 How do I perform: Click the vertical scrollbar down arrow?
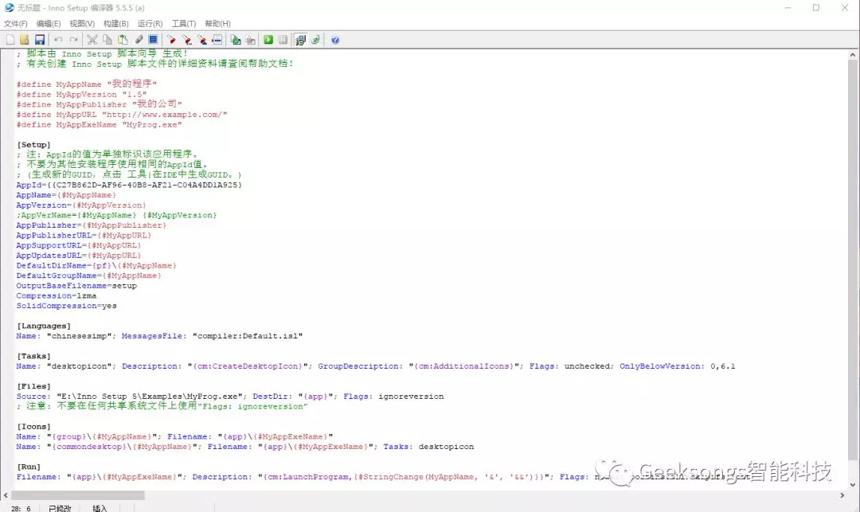click(x=852, y=484)
